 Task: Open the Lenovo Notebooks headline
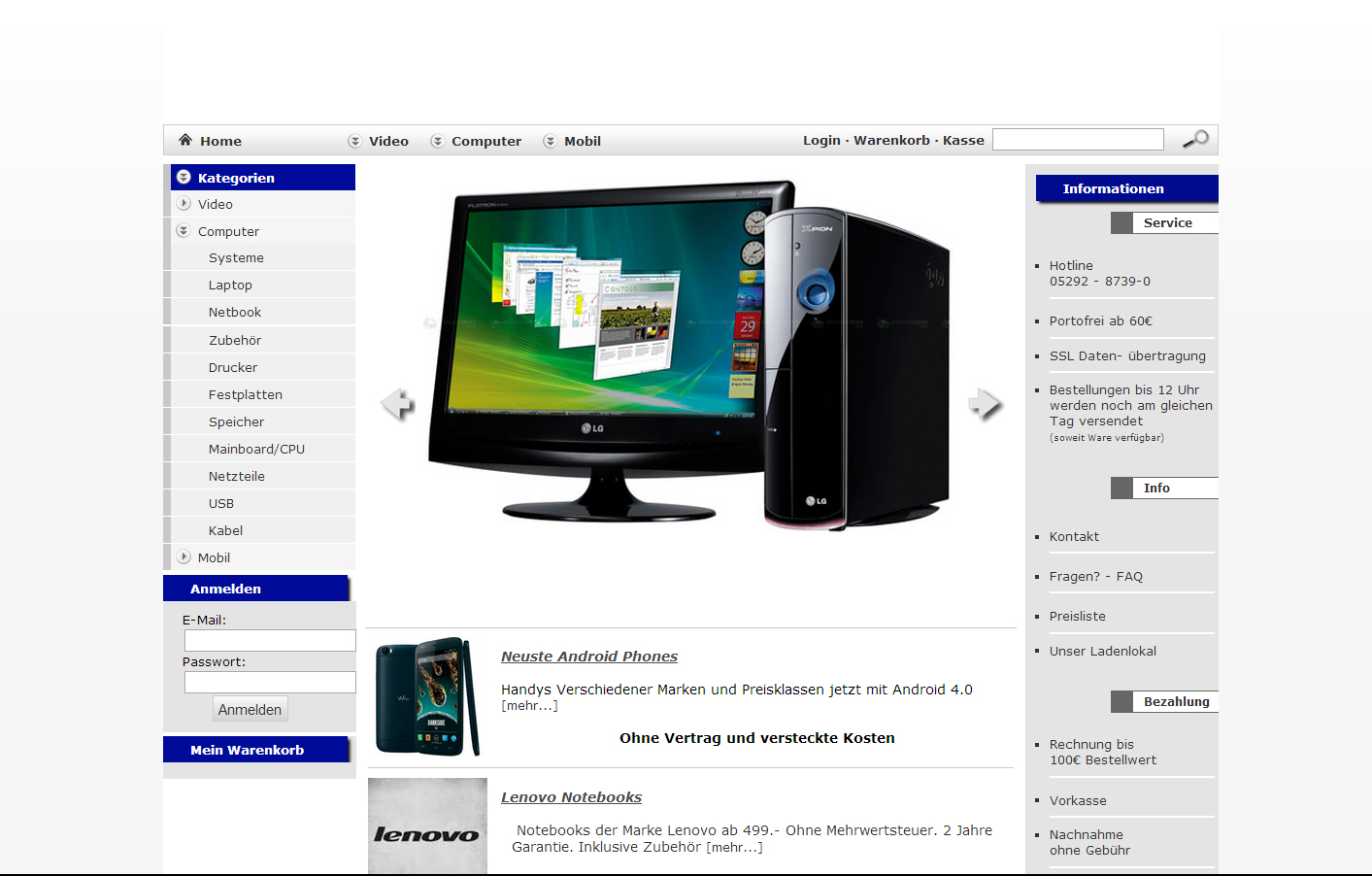[571, 797]
